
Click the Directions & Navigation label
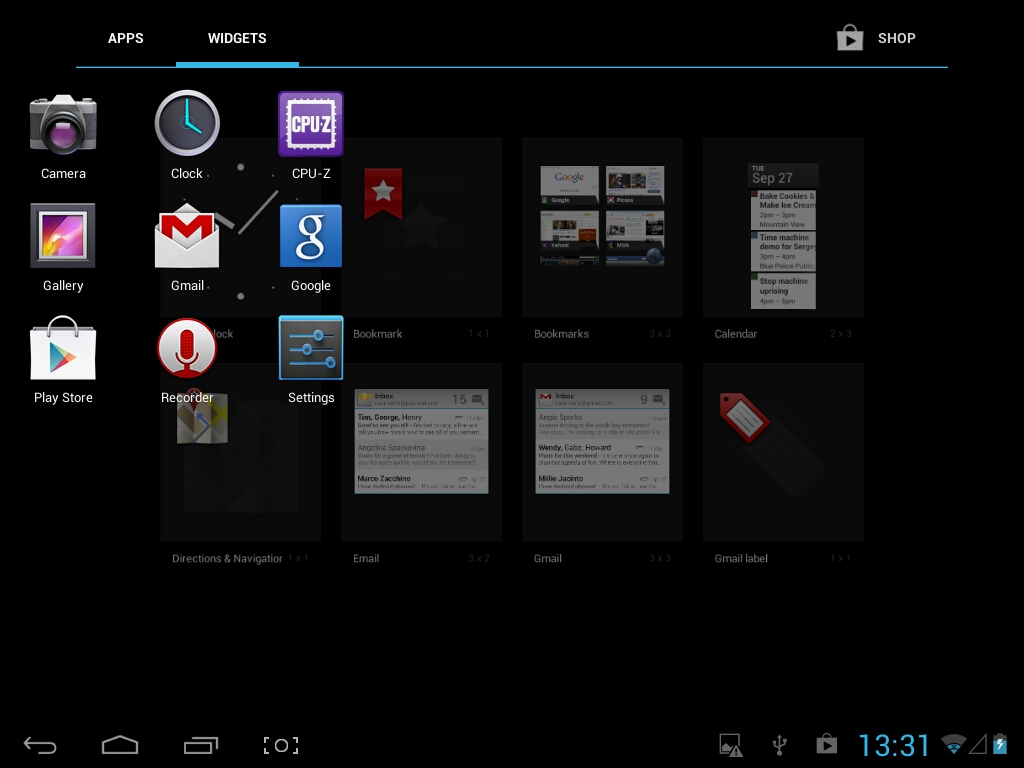(x=227, y=558)
